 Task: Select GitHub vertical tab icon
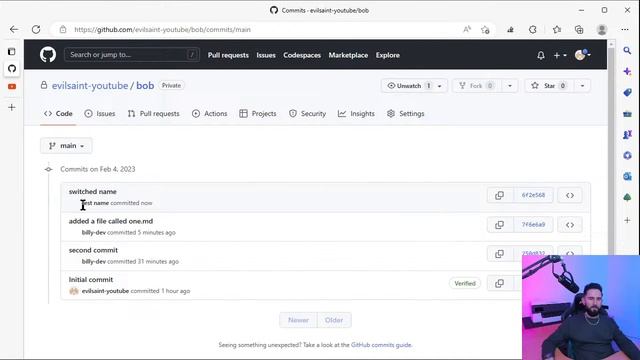(12, 69)
